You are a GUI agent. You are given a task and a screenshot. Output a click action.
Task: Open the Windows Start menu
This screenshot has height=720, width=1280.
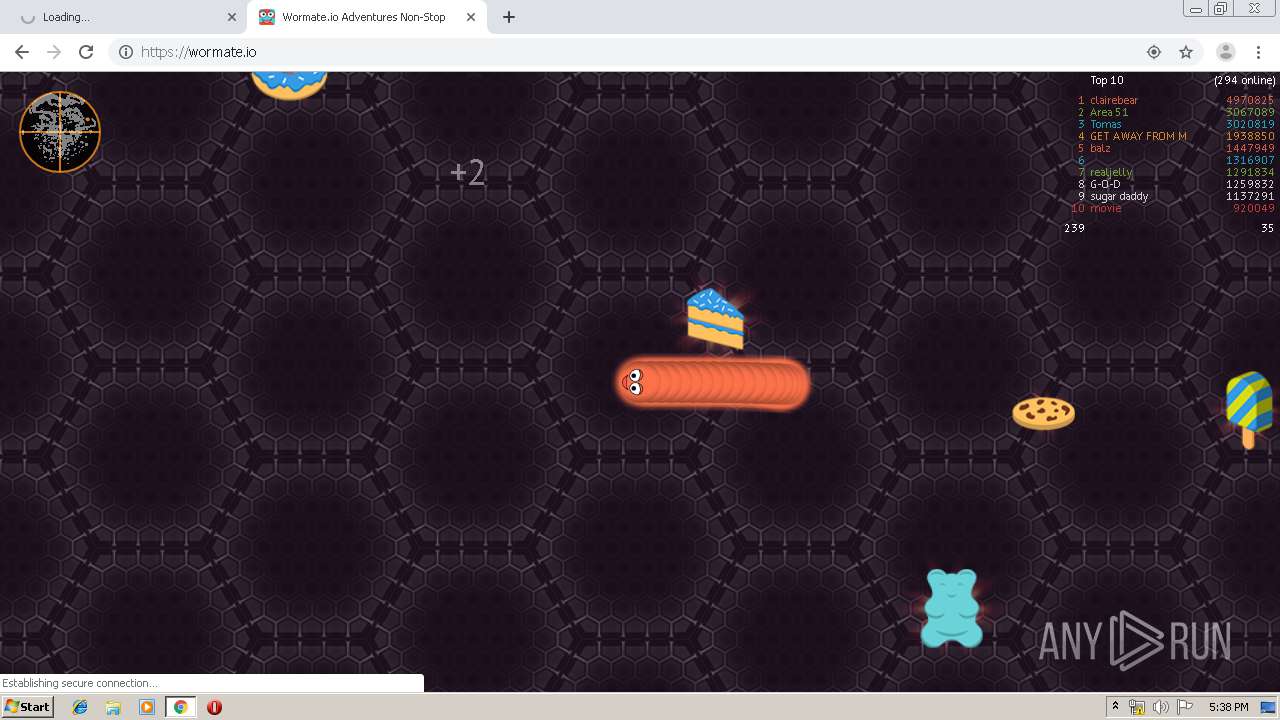[x=27, y=707]
